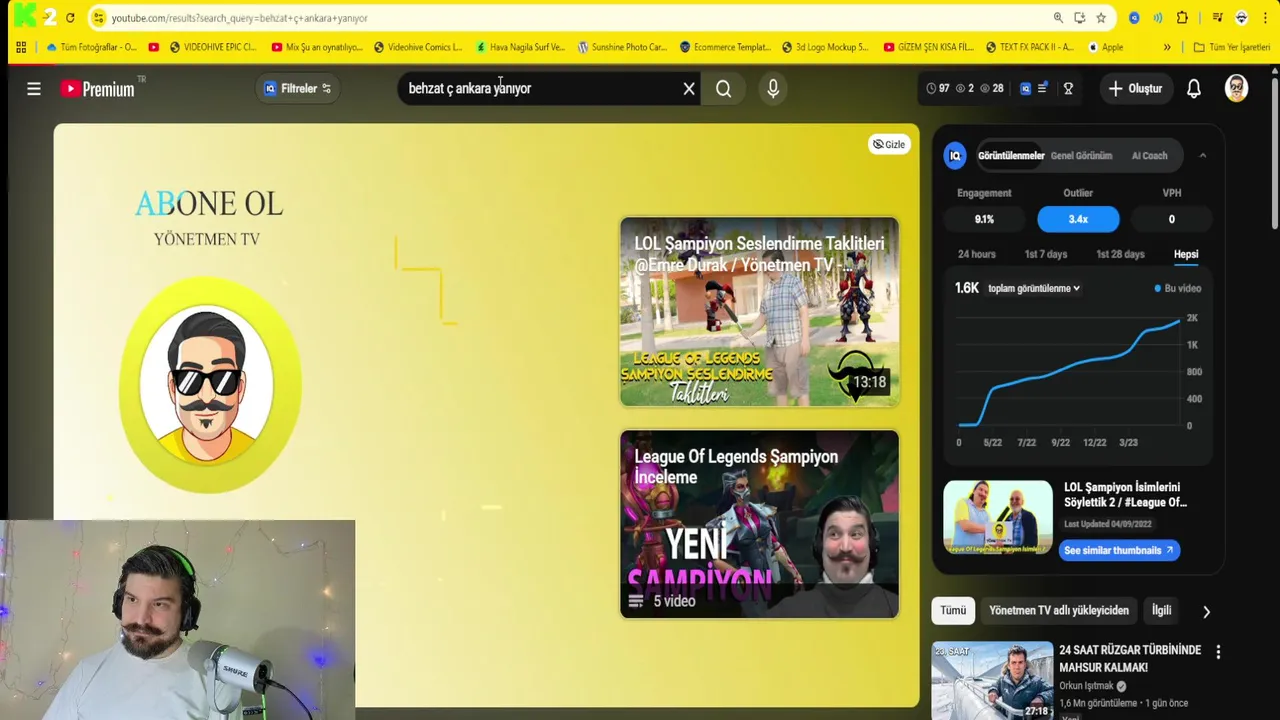Select the Hepsi range

click(1186, 254)
